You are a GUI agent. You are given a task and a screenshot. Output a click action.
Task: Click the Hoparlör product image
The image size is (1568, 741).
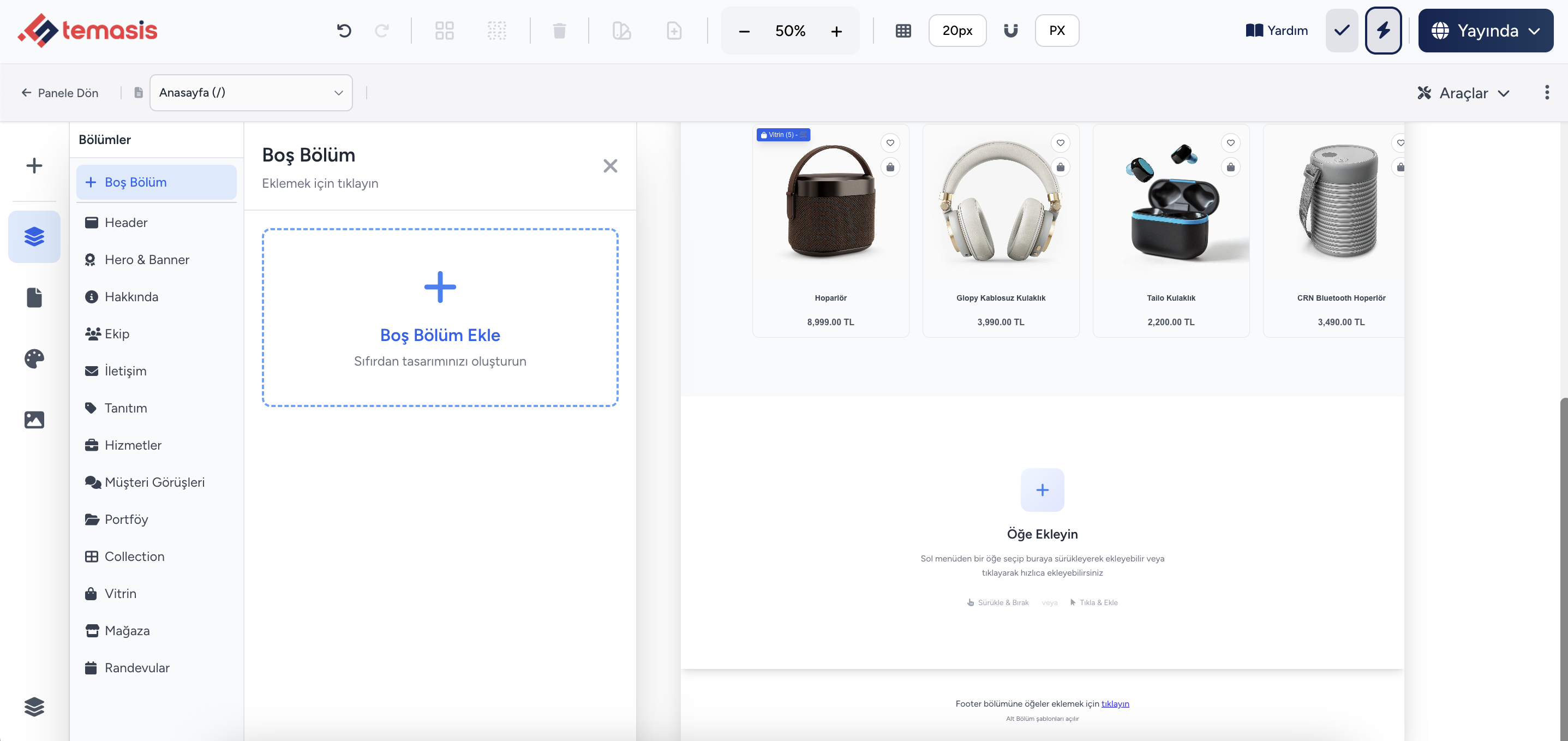pyautogui.click(x=830, y=203)
